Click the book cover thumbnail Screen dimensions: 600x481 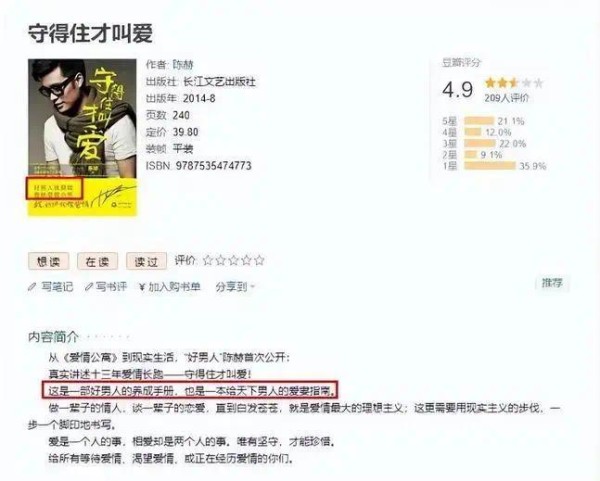click(x=82, y=137)
